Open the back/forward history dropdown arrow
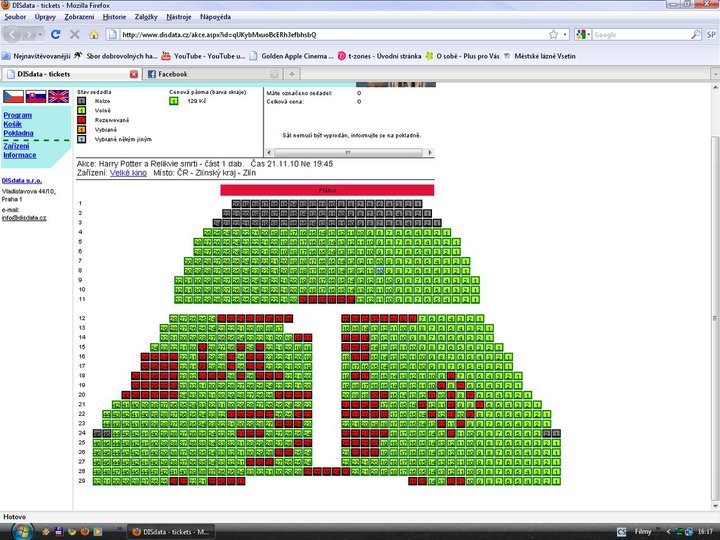The image size is (720, 540). coord(40,34)
